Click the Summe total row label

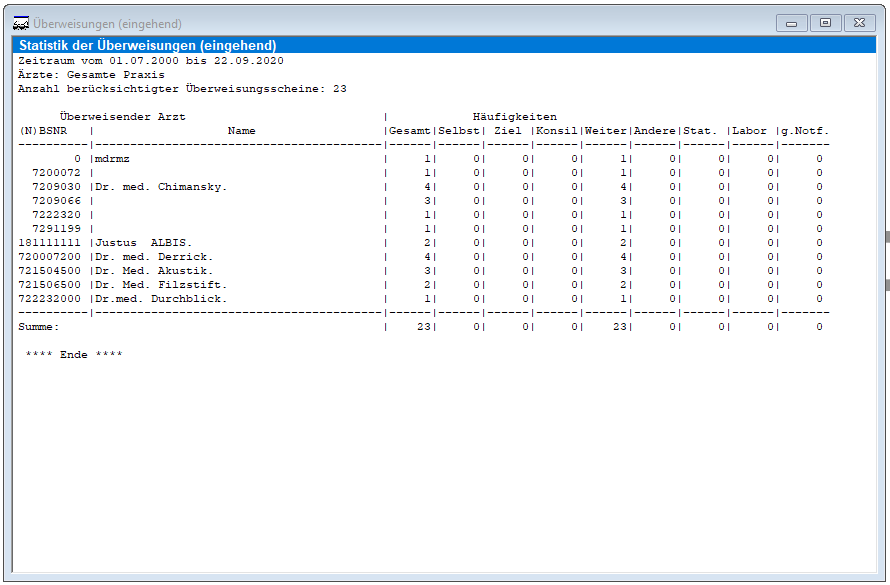click(39, 327)
